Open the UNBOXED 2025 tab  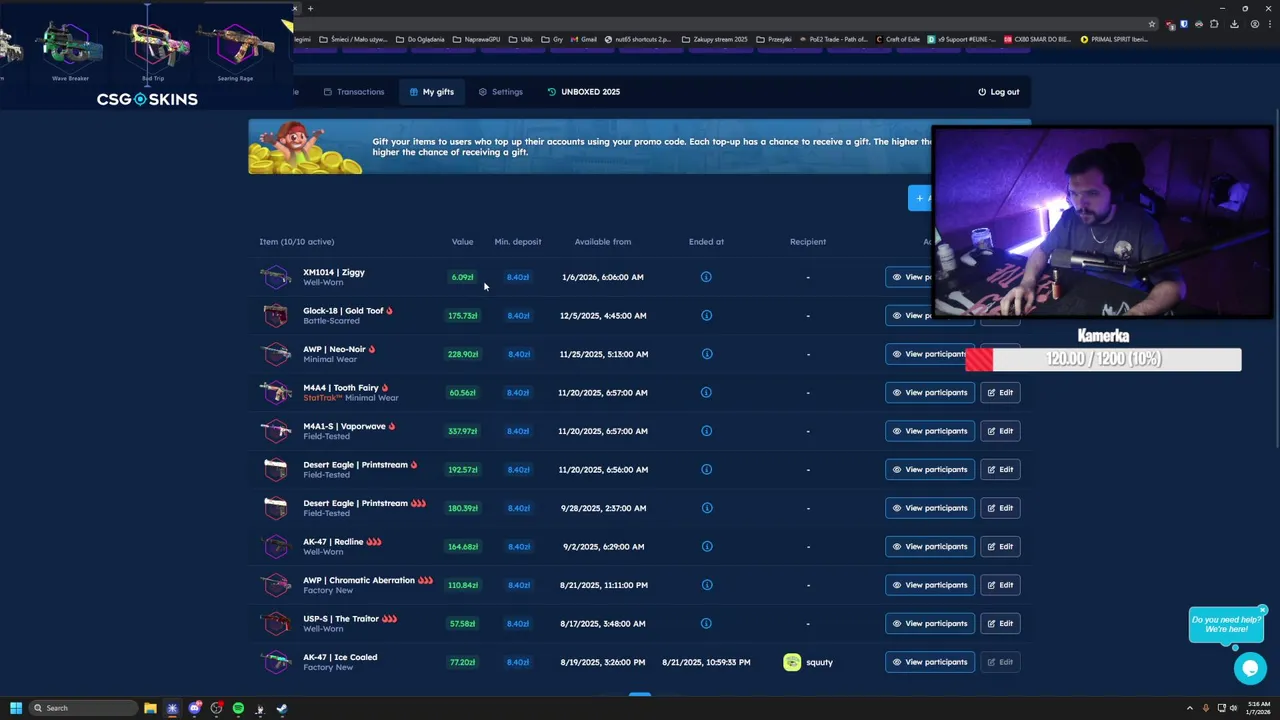point(584,92)
